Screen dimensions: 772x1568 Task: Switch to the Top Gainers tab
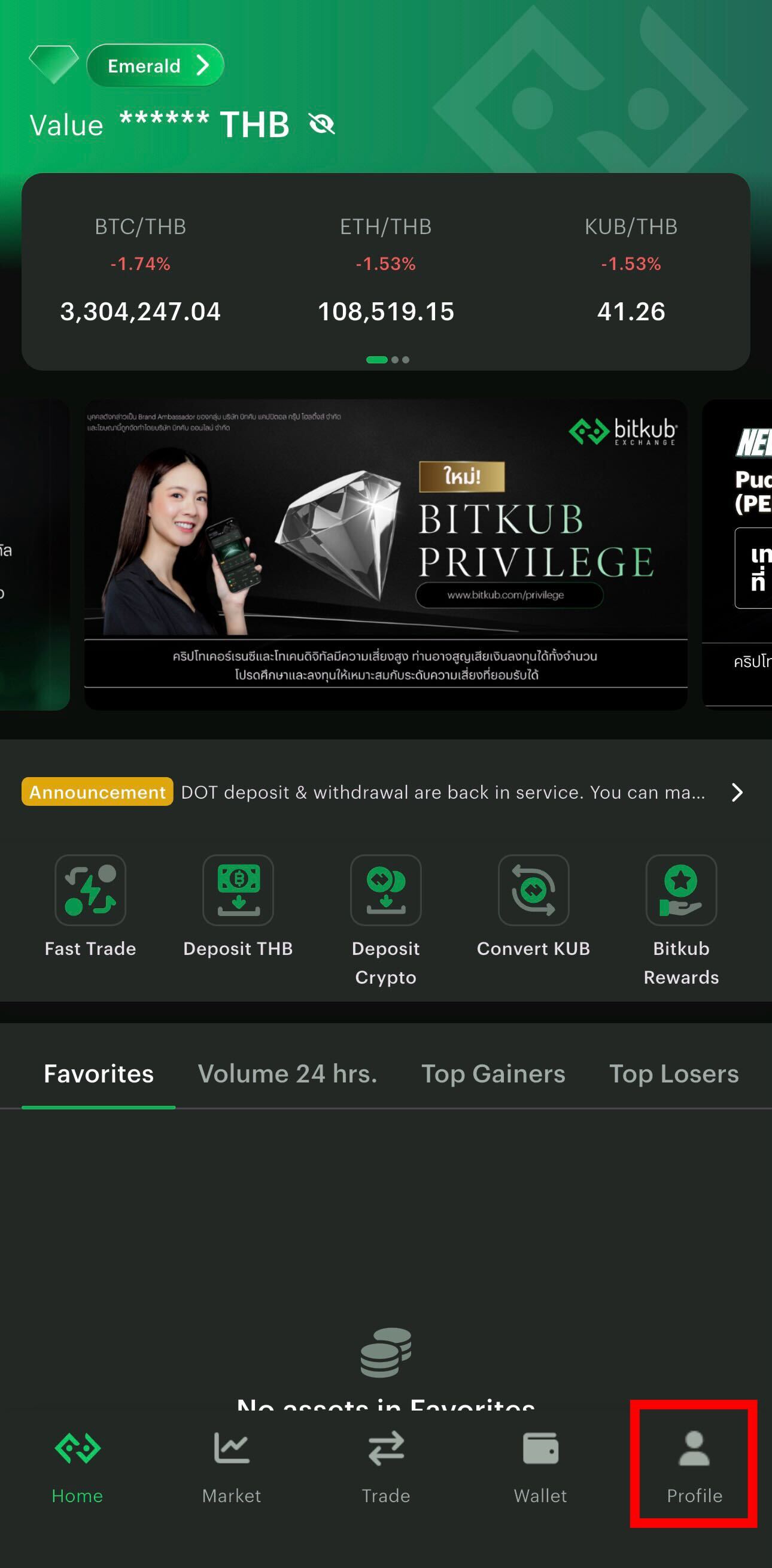[x=493, y=1073]
